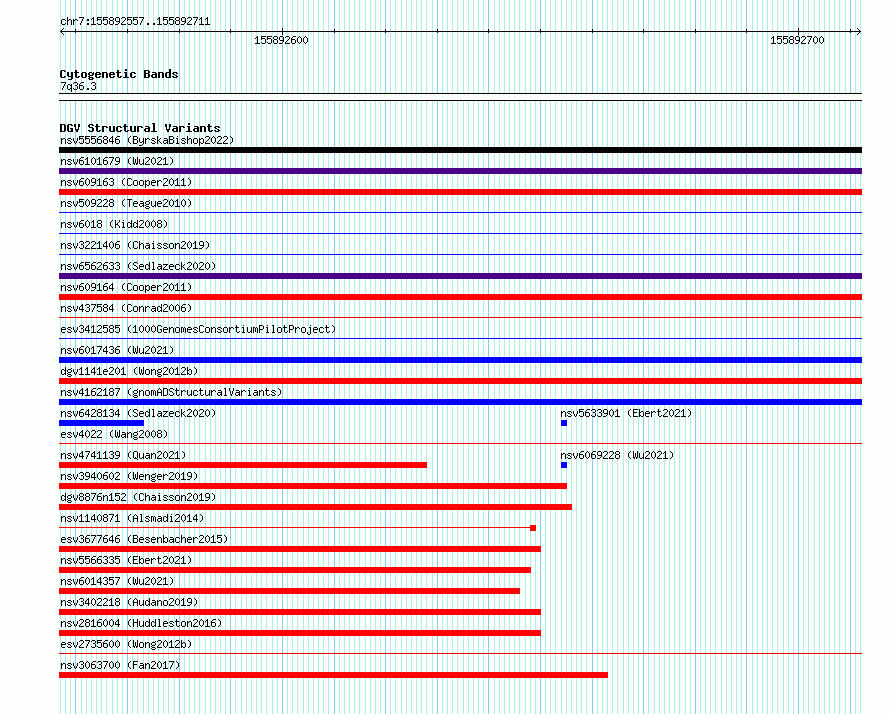Click the nsv6428134 (Sedlazeck2020) label

[138, 413]
